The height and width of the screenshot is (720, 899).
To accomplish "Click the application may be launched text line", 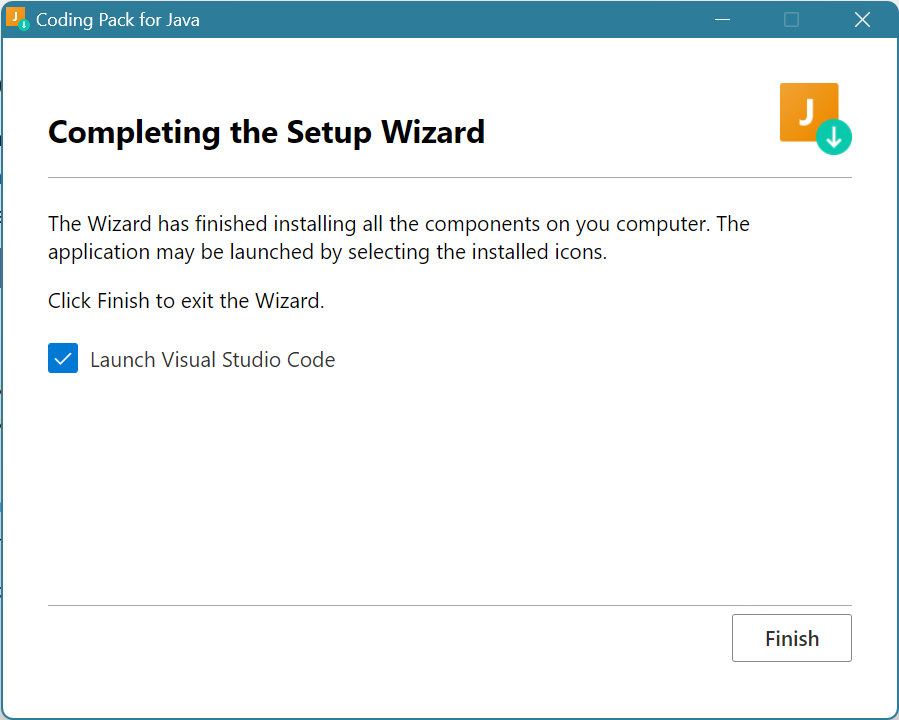I will (x=327, y=252).
